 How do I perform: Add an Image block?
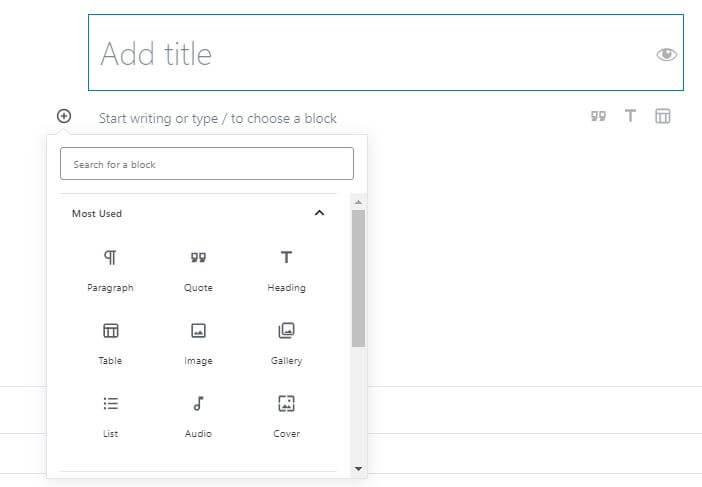pos(198,343)
